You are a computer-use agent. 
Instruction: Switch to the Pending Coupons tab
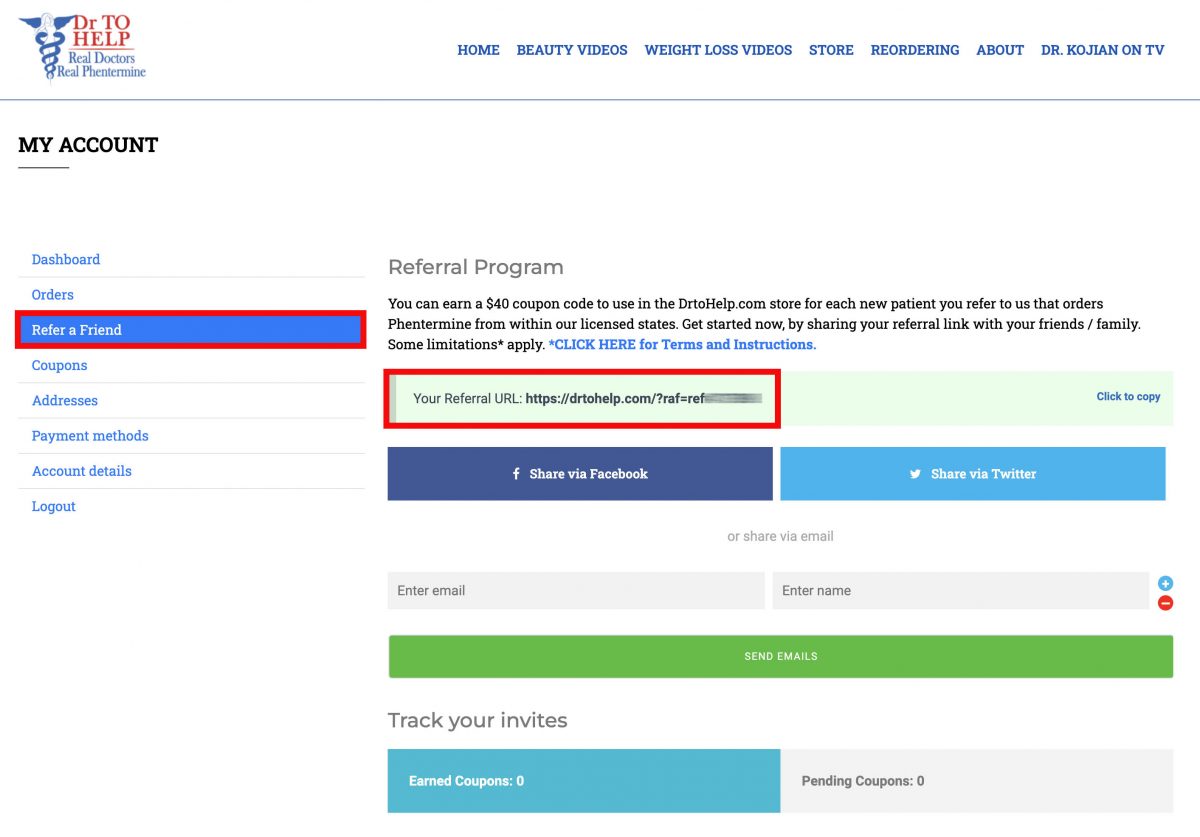pyautogui.click(x=862, y=781)
